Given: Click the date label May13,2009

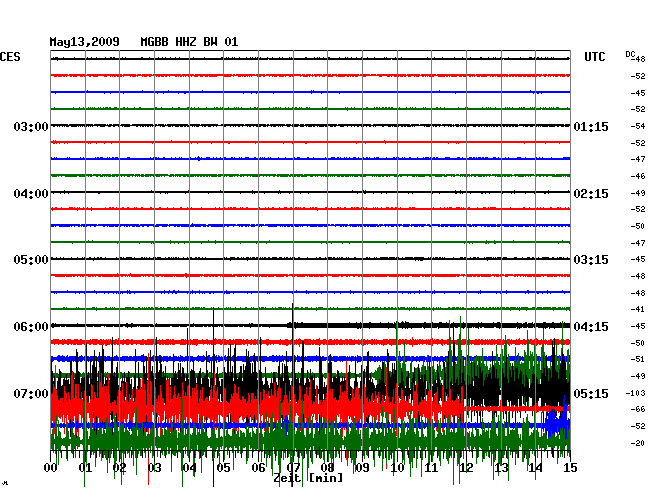Looking at the screenshot, I should [84, 42].
